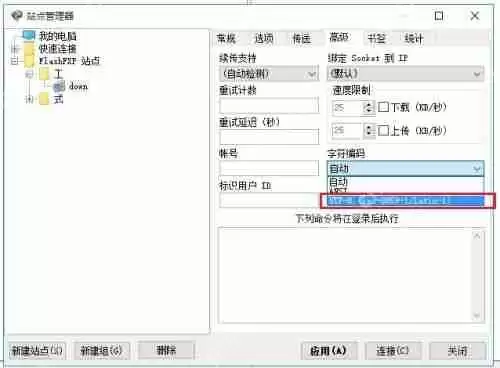Choose the highlighted UTF-8 encoding option
Screen dimensions: 500x368
pyautogui.click(x=405, y=201)
